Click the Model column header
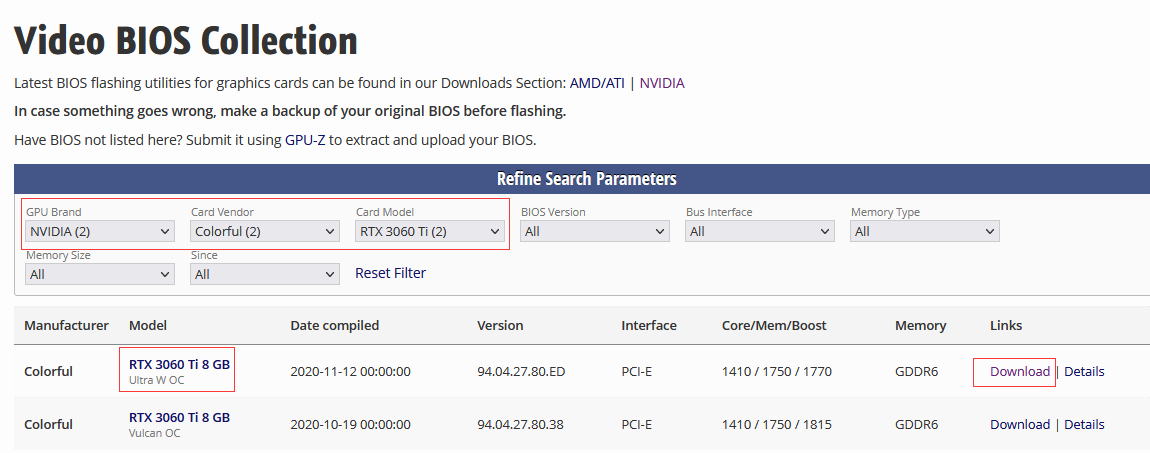The image size is (1150, 453). click(x=148, y=325)
